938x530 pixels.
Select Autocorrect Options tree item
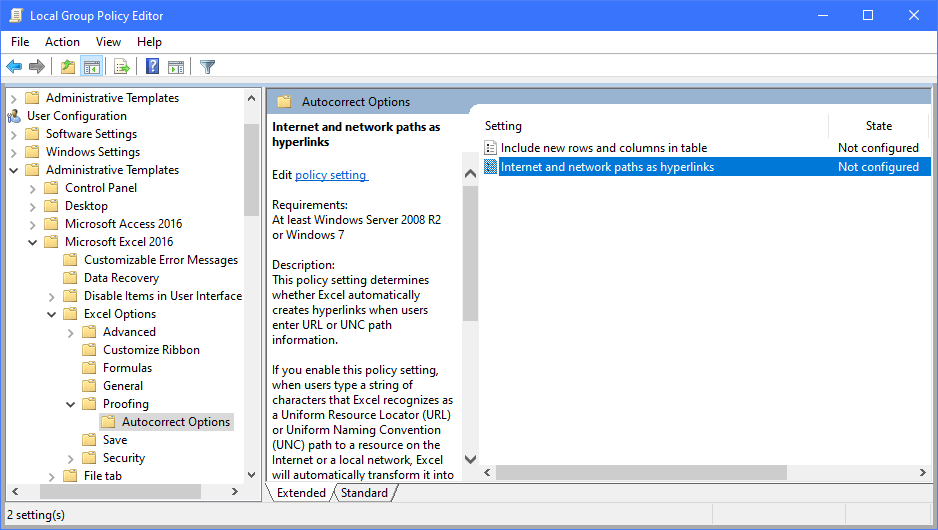(x=176, y=422)
